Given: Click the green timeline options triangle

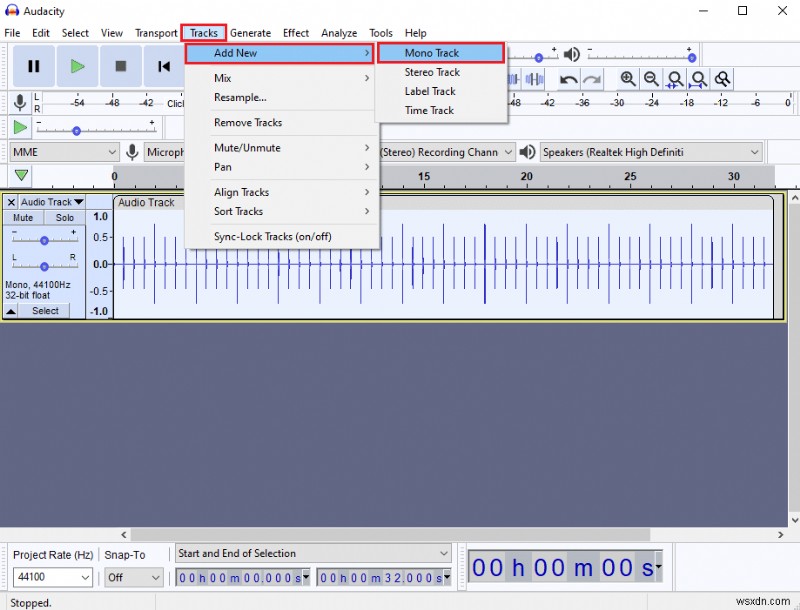Looking at the screenshot, I should pos(21,175).
